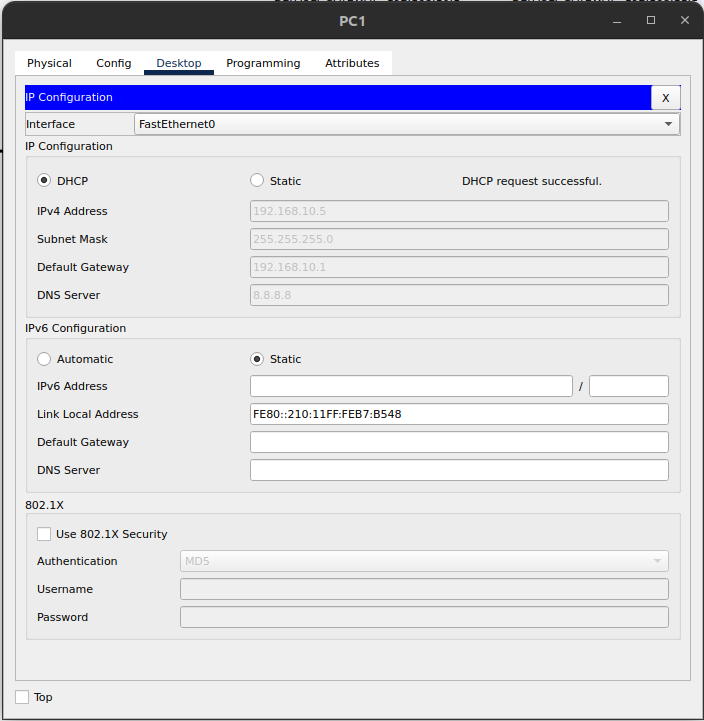Choose Automatic IPv6 configuration
Screen dimensions: 704x721
[44, 359]
